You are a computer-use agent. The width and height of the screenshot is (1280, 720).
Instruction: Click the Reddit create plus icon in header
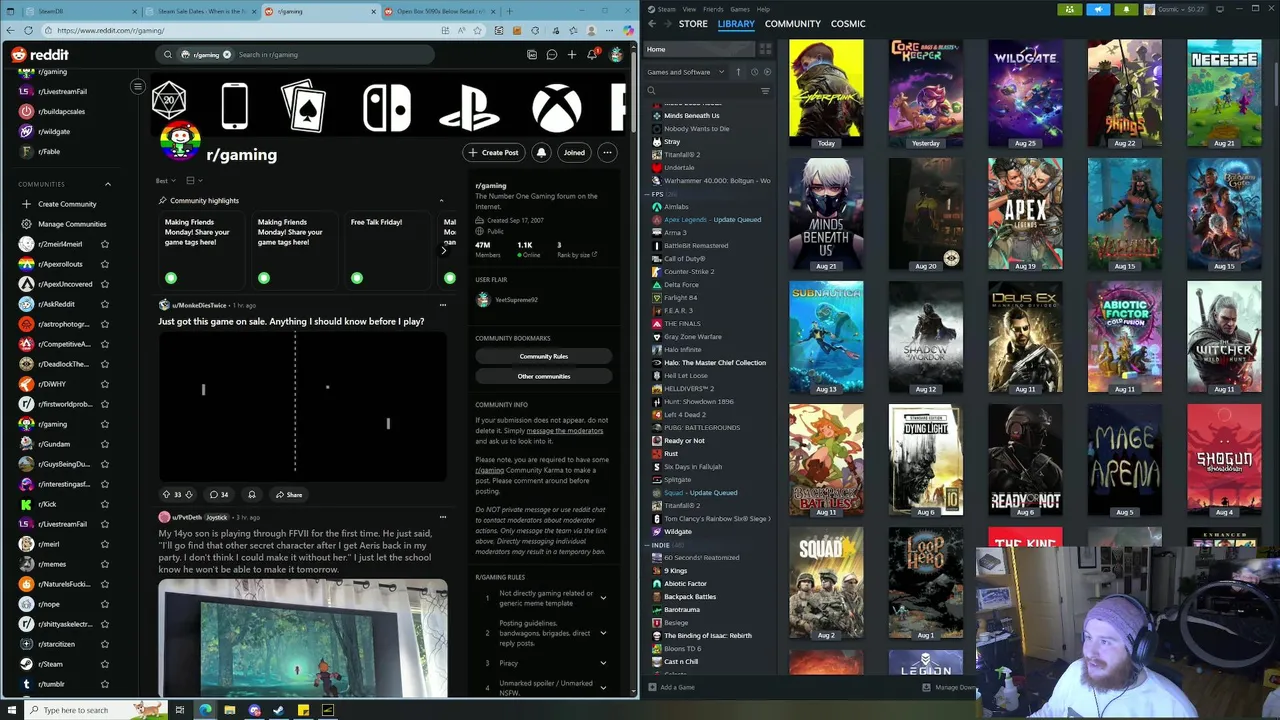572,55
